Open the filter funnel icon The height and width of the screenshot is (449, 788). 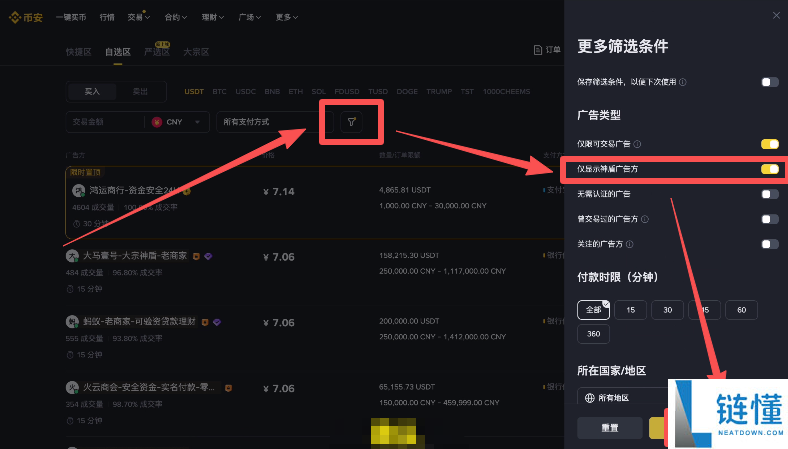pyautogui.click(x=351, y=122)
